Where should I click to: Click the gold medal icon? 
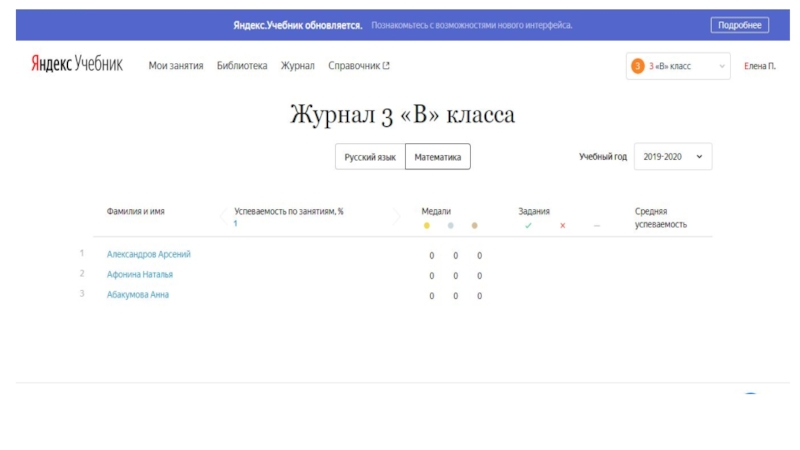click(x=427, y=226)
